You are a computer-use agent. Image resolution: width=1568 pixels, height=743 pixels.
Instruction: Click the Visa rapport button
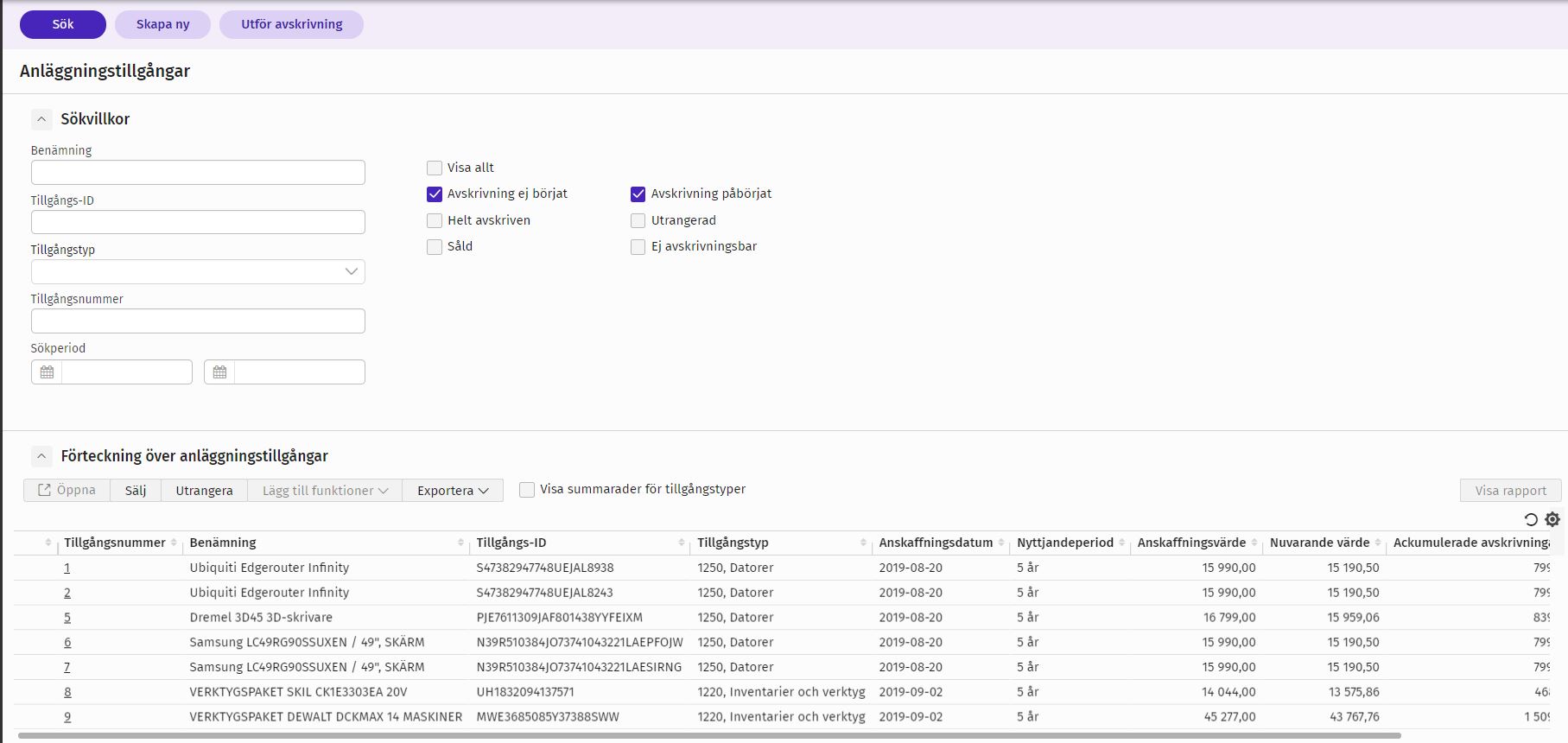[1511, 491]
